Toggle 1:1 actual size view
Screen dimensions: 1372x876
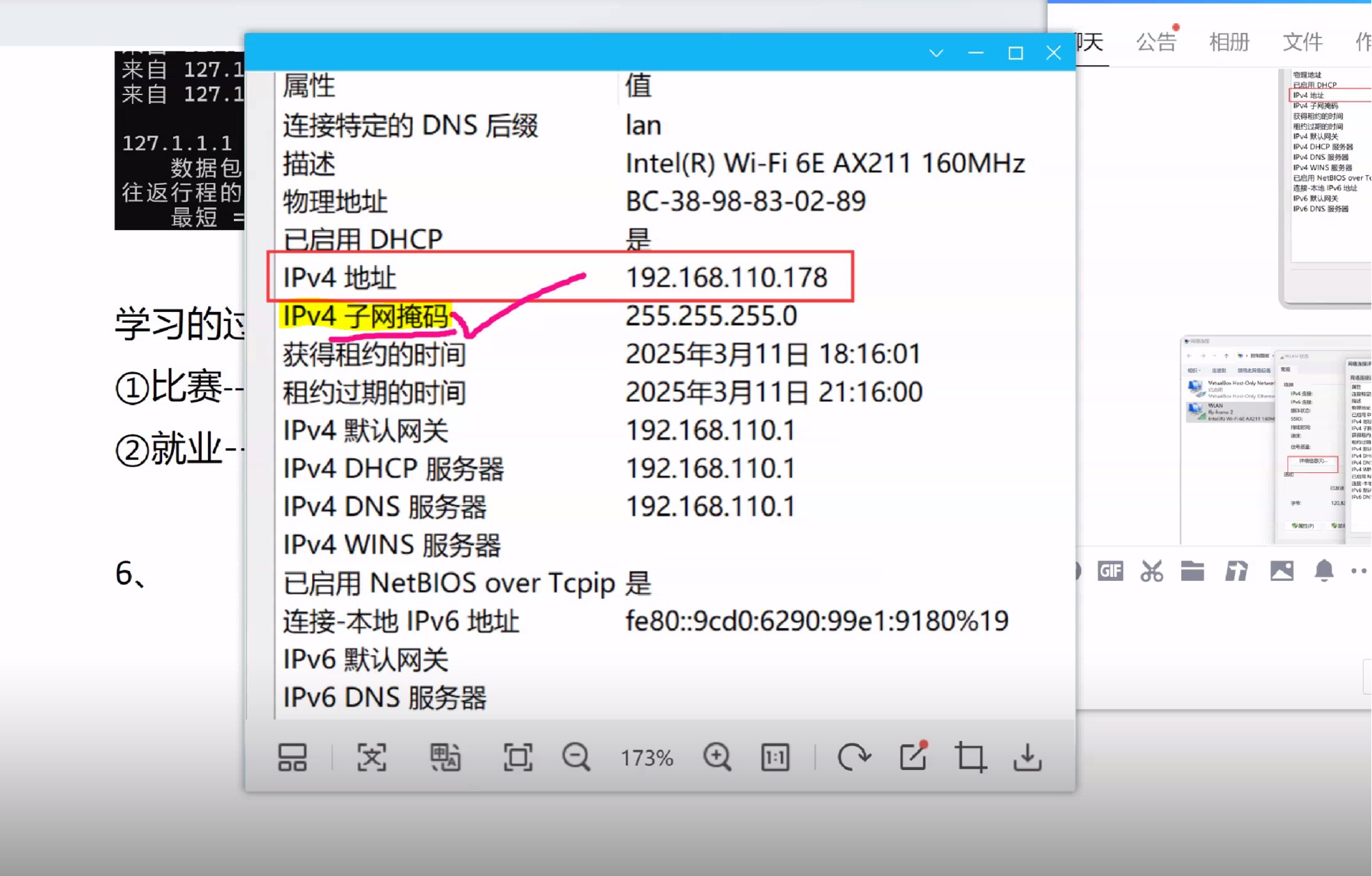coord(774,758)
